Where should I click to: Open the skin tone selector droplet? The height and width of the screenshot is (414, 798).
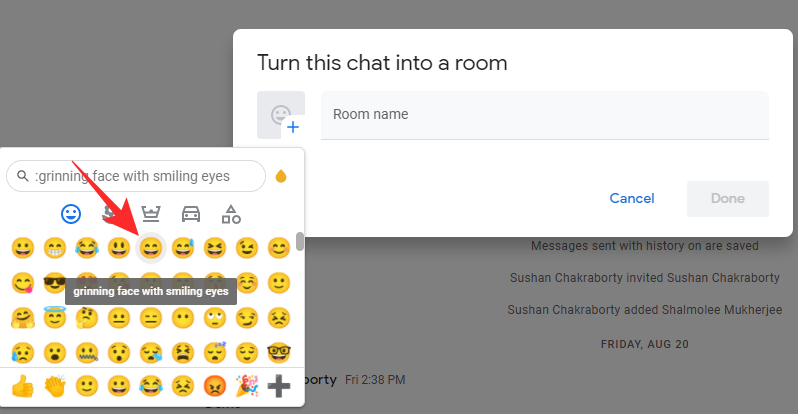(281, 177)
